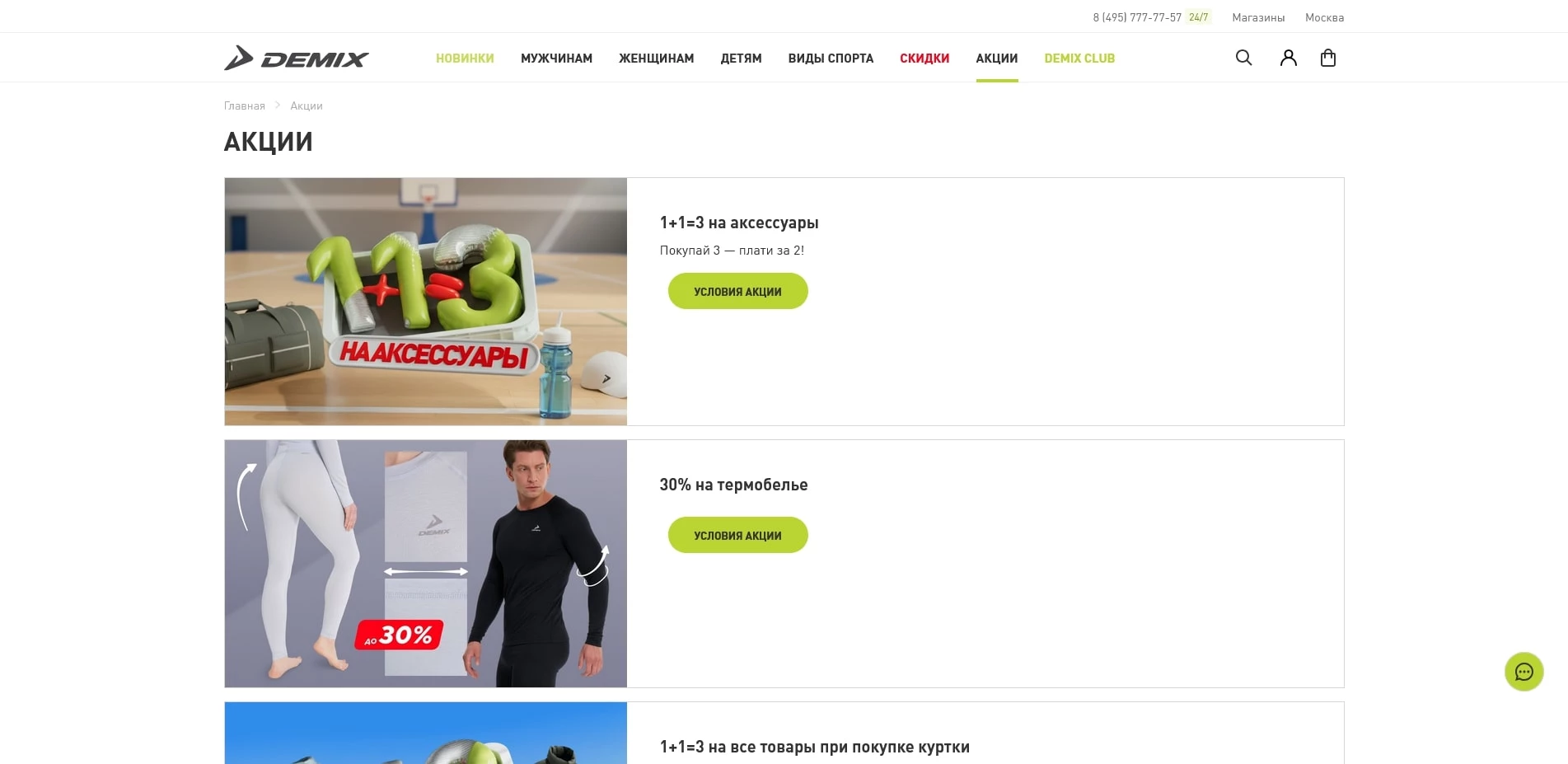Open the red Скидки section
This screenshot has width=1568, height=764.
924,59
